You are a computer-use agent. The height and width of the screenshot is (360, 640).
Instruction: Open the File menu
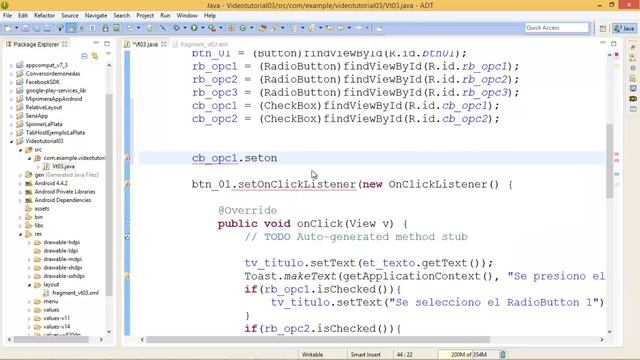click(x=7, y=16)
